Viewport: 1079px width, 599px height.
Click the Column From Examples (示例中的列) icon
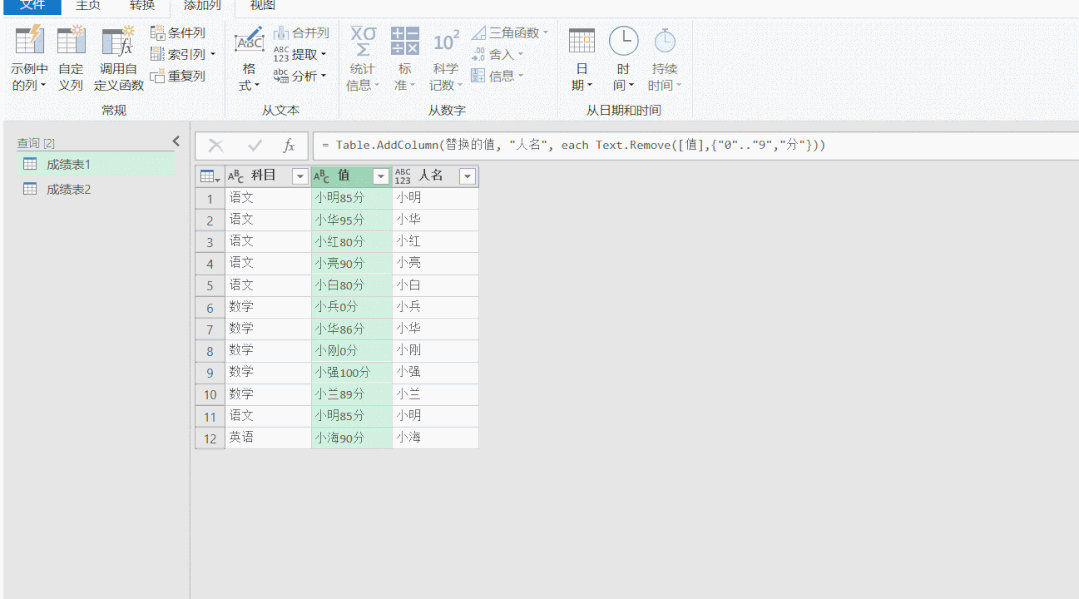pyautogui.click(x=30, y=41)
